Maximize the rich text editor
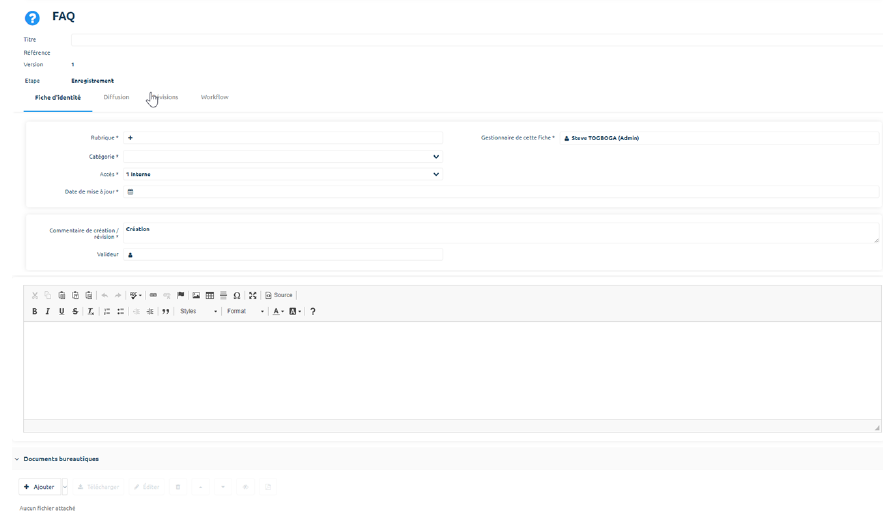The width and height of the screenshot is (892, 528). click(x=253, y=295)
